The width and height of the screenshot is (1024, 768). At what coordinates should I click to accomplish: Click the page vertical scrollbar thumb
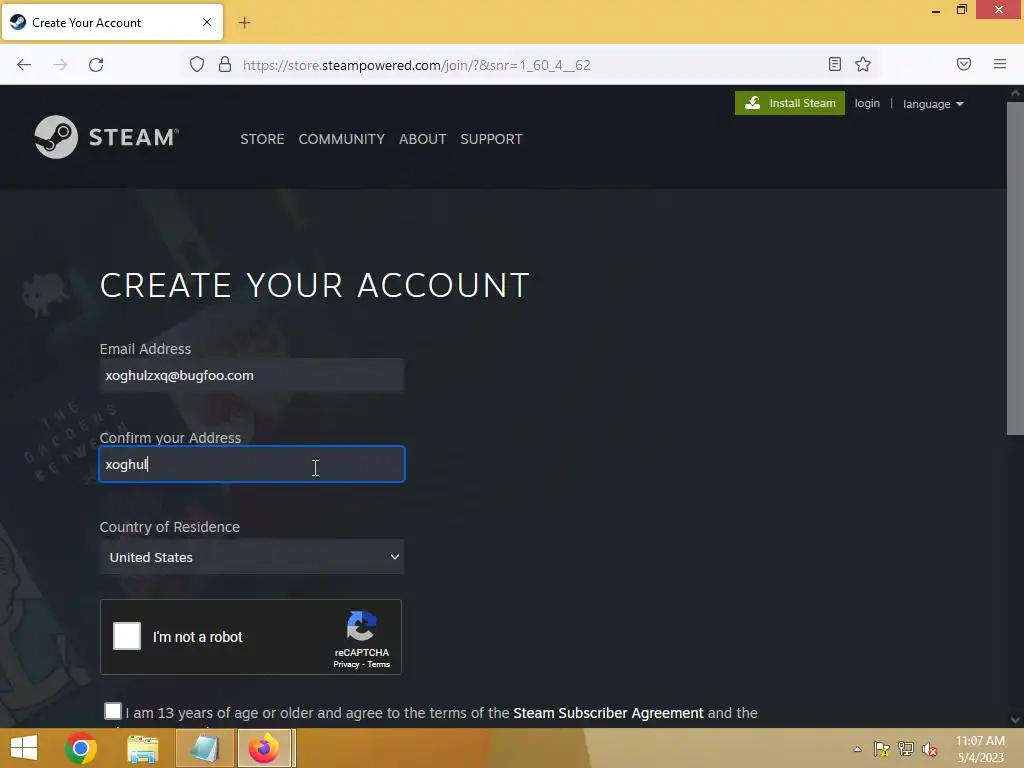click(x=1015, y=268)
